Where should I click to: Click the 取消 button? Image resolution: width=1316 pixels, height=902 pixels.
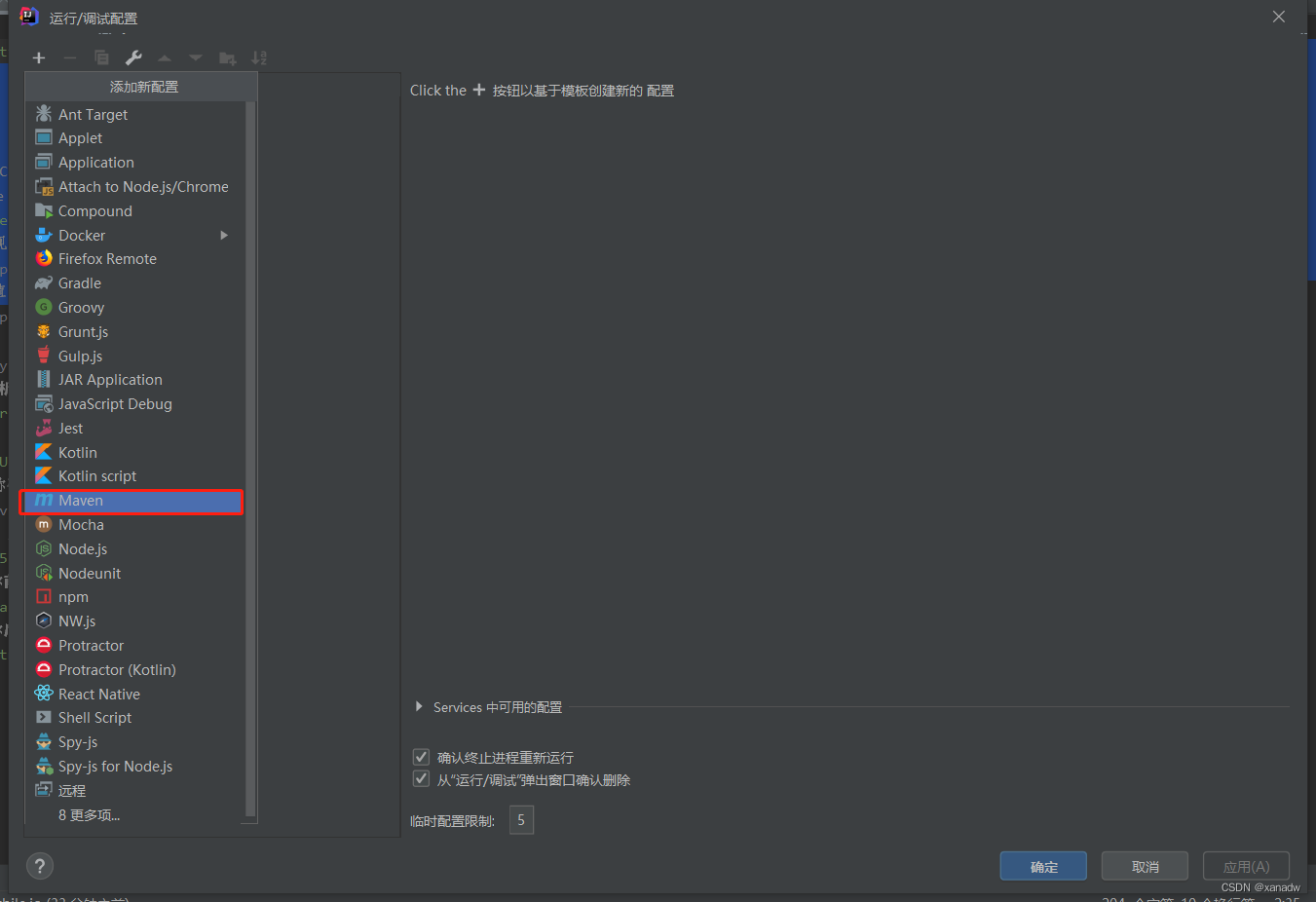[1145, 866]
